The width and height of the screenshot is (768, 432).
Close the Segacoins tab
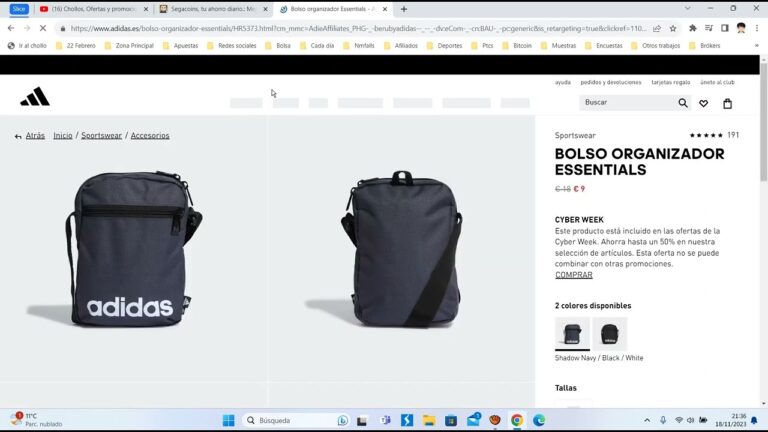click(x=265, y=9)
